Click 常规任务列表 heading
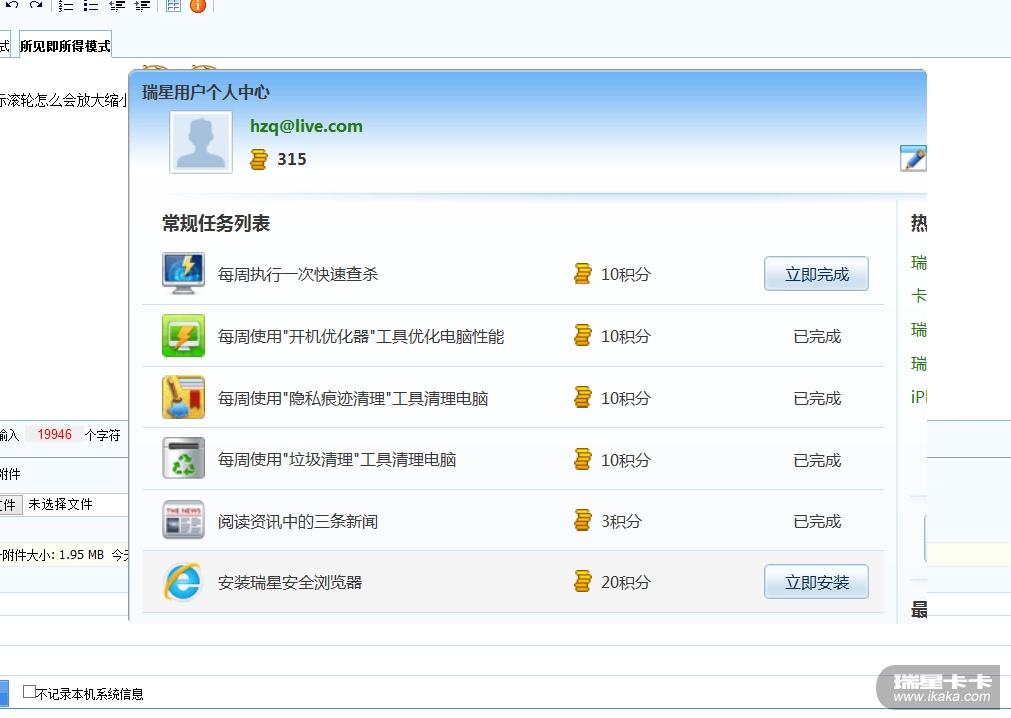Image resolution: width=1011 pixels, height=718 pixels. tap(216, 223)
